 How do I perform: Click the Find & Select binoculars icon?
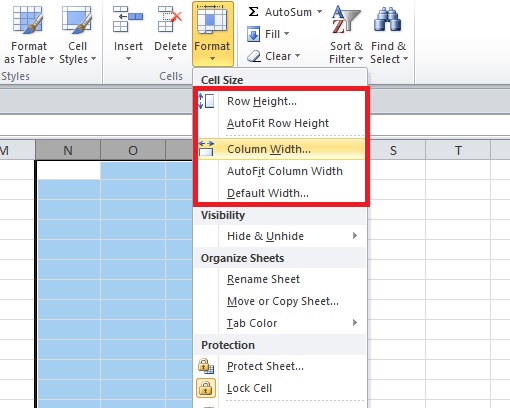pyautogui.click(x=388, y=20)
